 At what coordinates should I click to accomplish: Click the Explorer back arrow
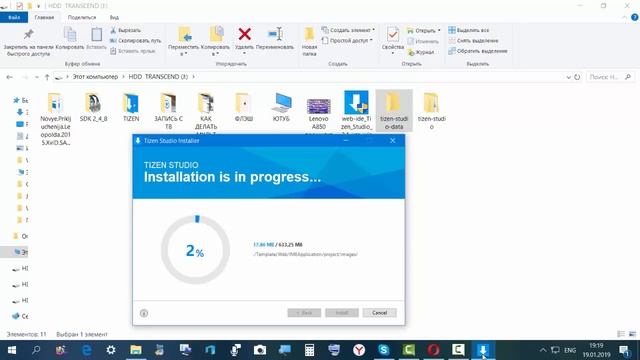[9, 77]
